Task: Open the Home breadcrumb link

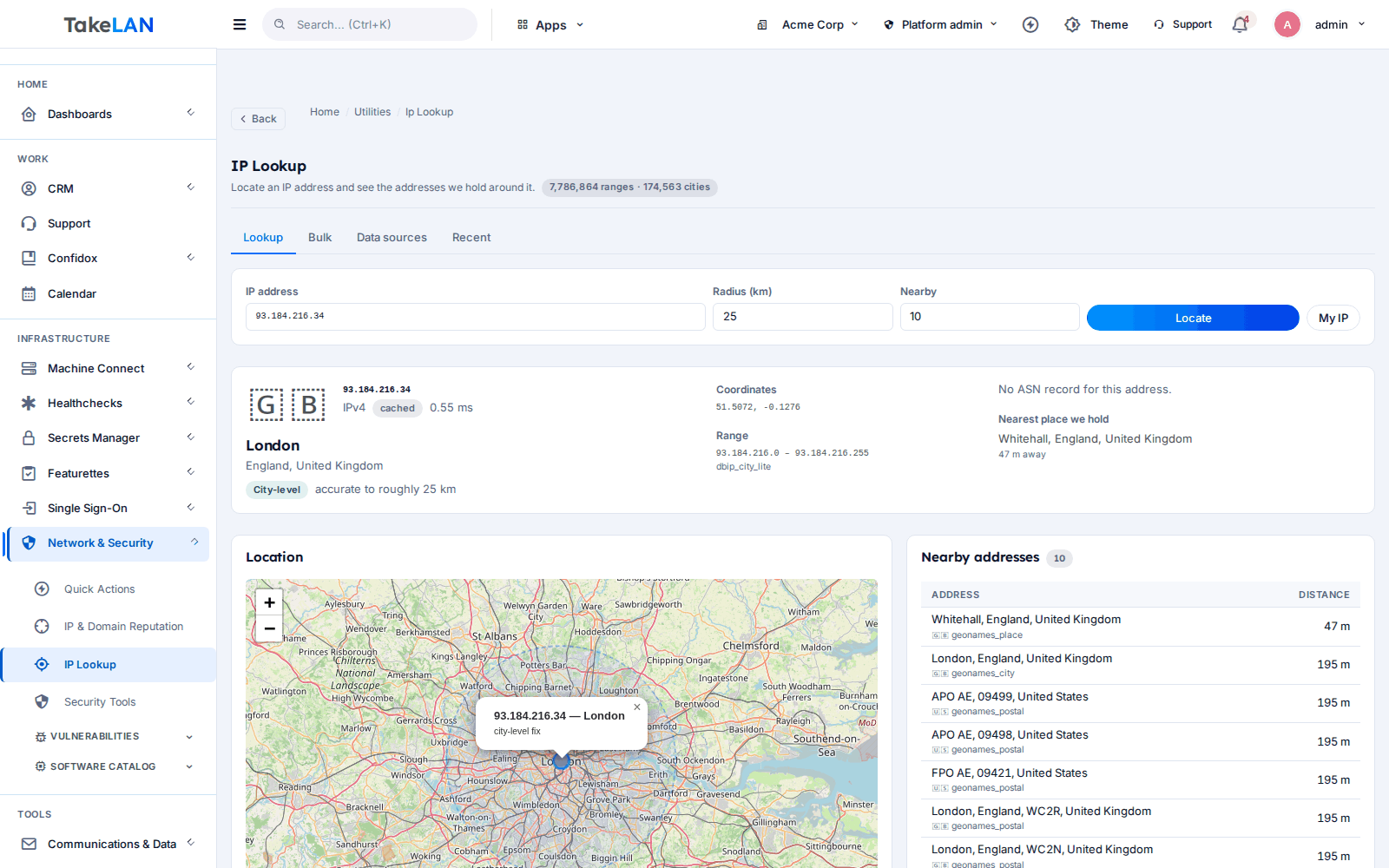Action: tap(325, 112)
